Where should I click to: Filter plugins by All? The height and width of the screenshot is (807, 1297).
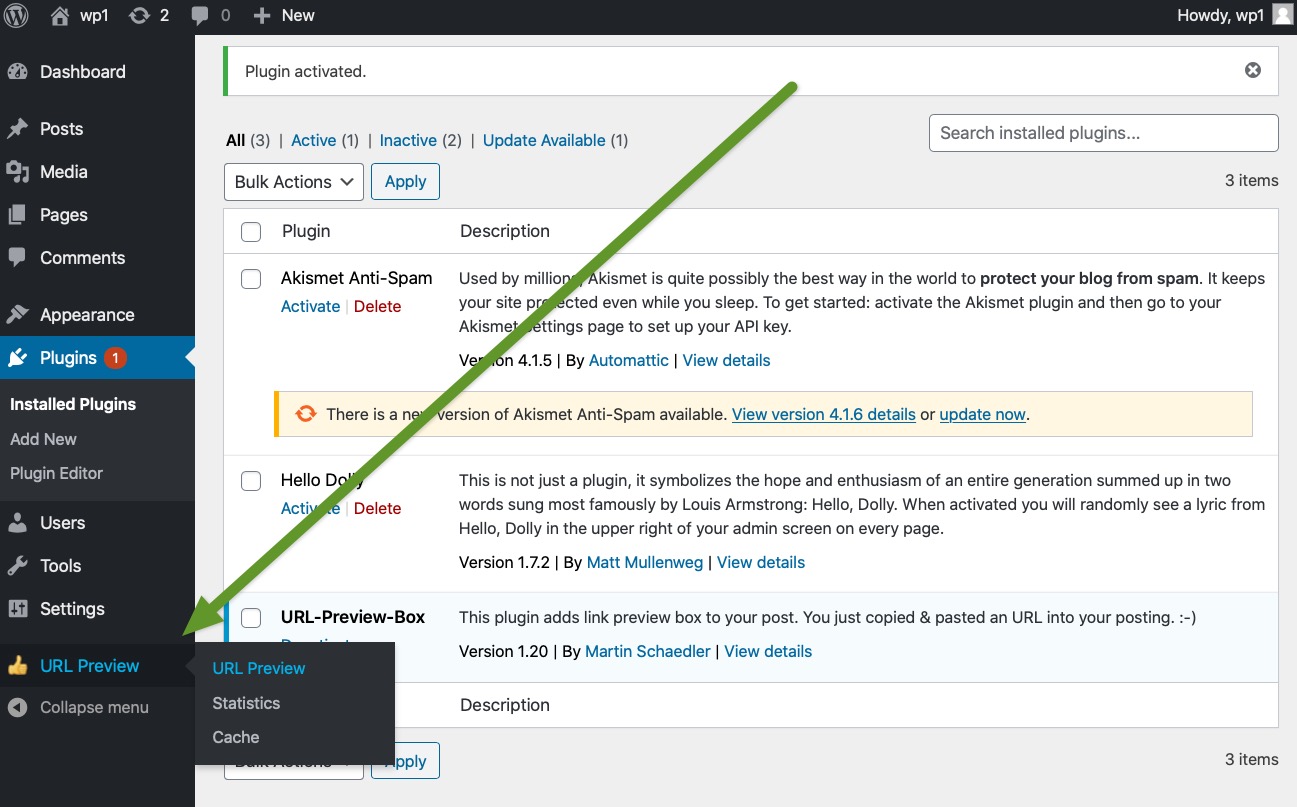pos(236,141)
